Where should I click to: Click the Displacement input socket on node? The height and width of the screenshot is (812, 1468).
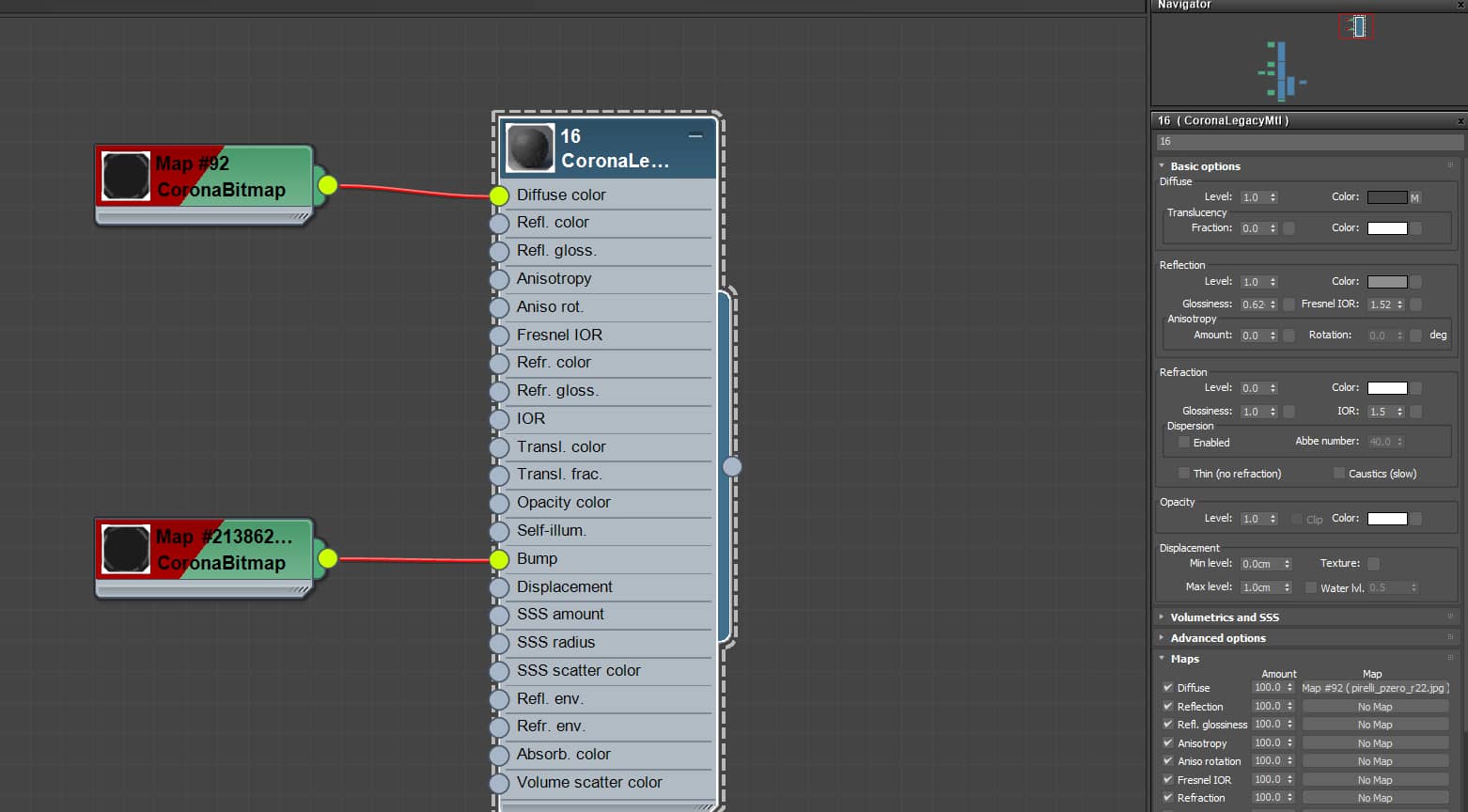(499, 587)
